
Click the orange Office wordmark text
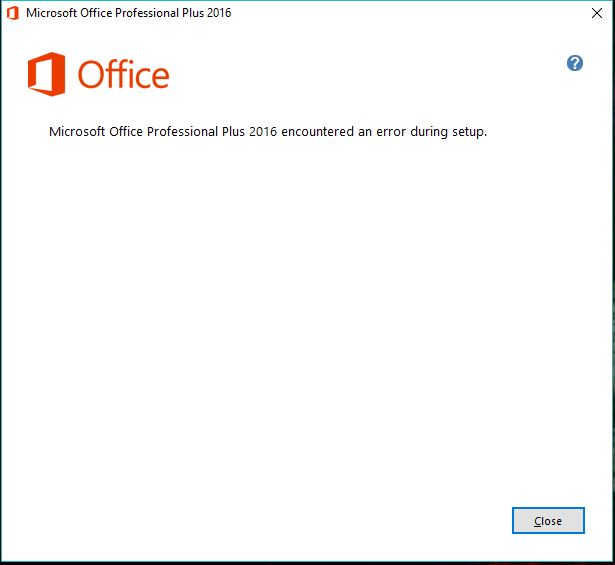tap(123, 74)
